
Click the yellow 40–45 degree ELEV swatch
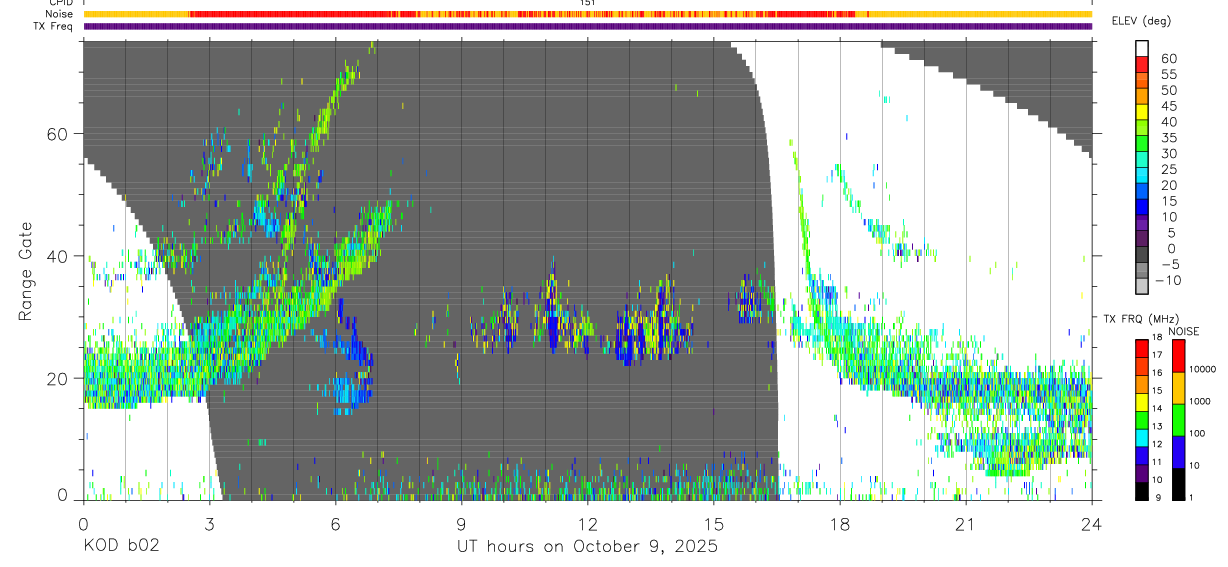(1142, 112)
